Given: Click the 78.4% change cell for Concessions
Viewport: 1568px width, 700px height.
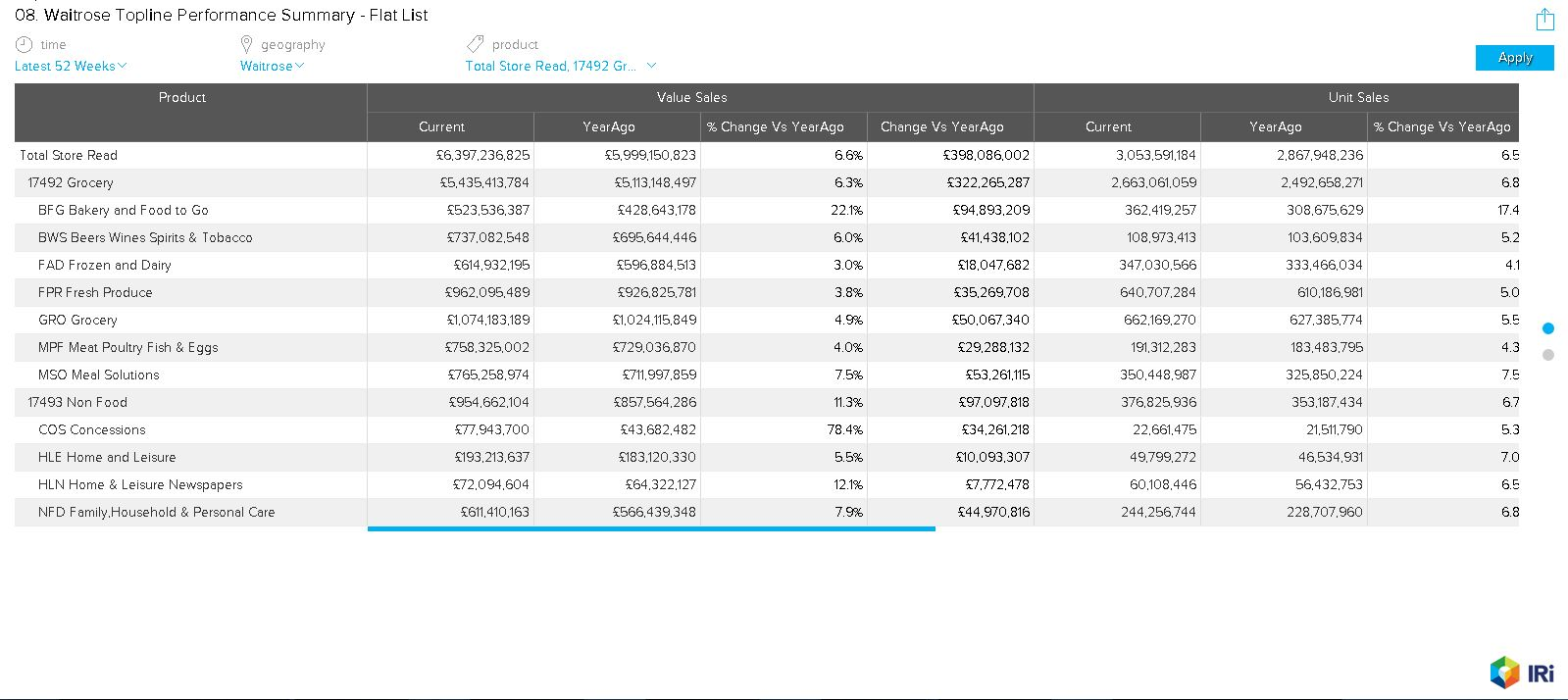Looking at the screenshot, I should tap(784, 429).
